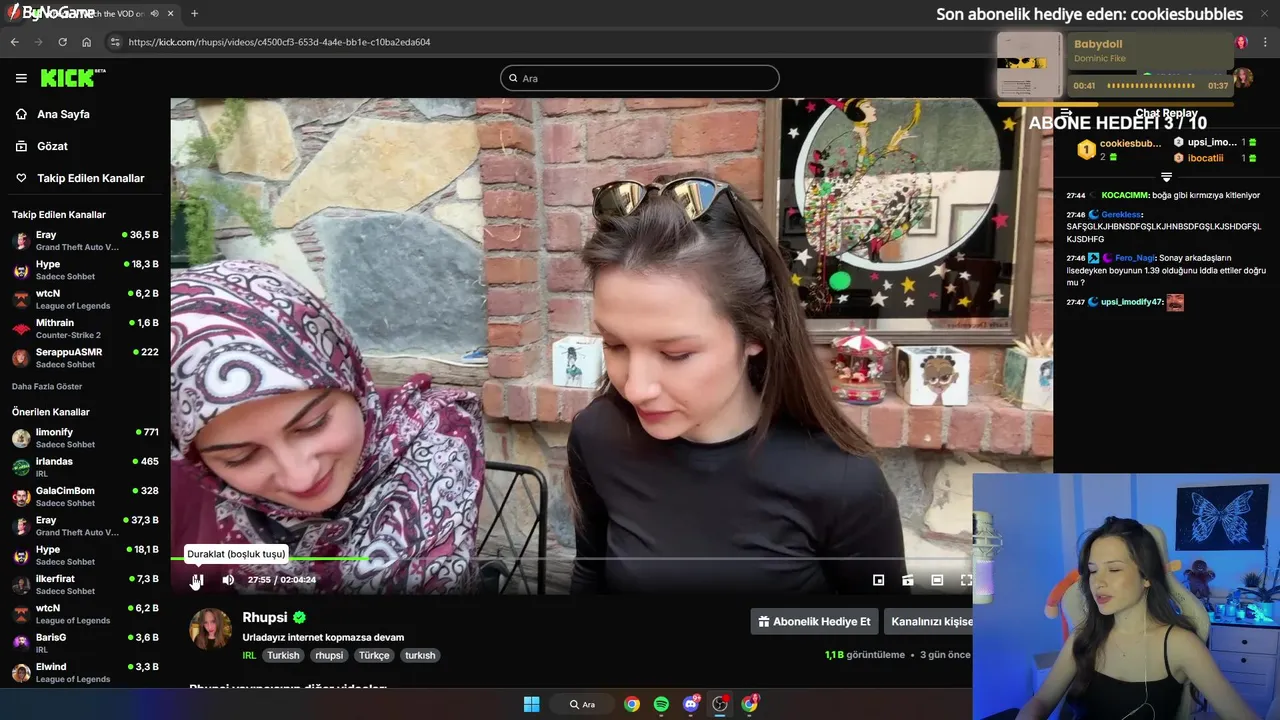Open Spotify from the taskbar
The width and height of the screenshot is (1280, 720).
[x=661, y=704]
